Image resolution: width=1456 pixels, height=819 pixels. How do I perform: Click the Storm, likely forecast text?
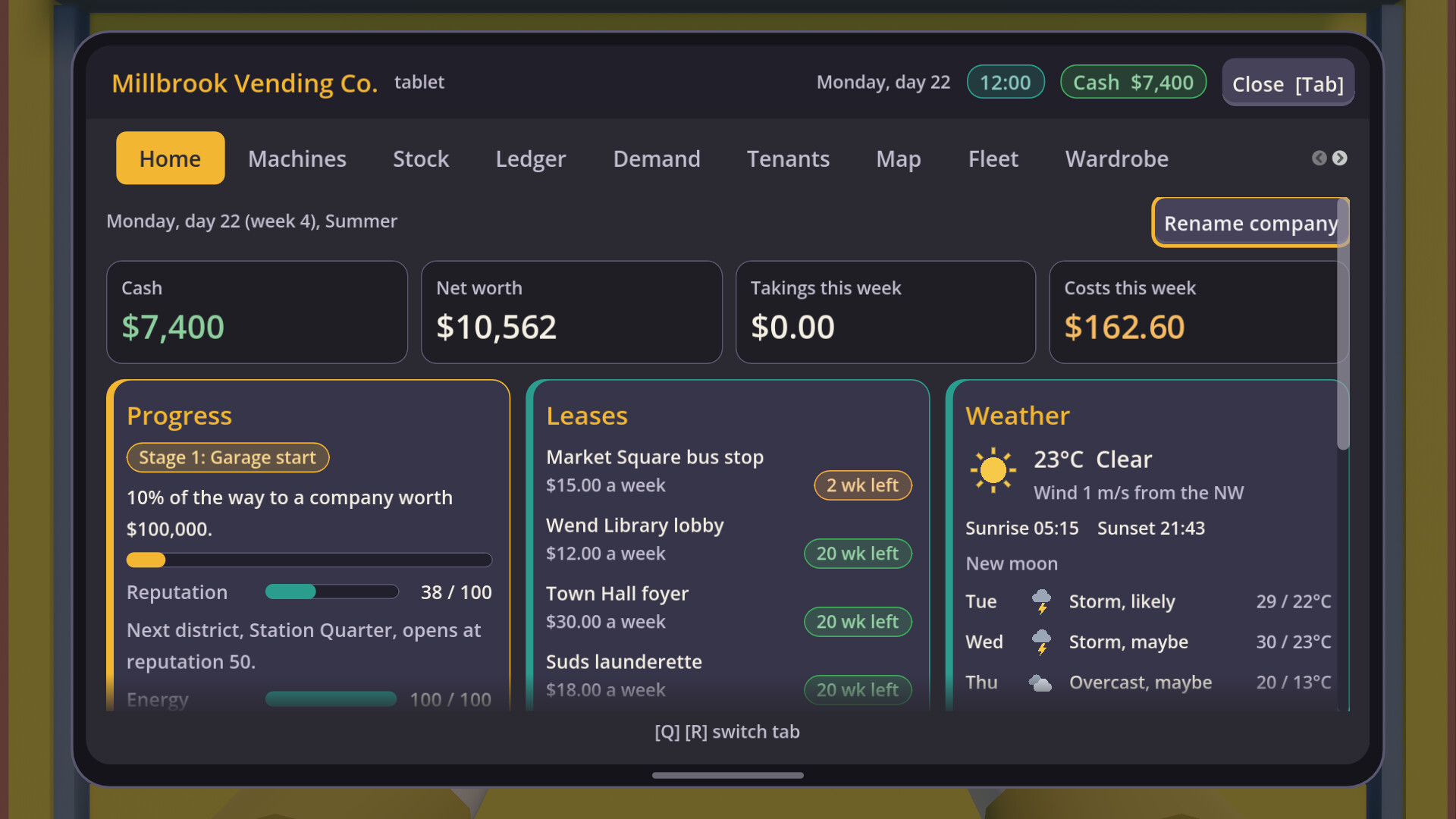pyautogui.click(x=1122, y=601)
